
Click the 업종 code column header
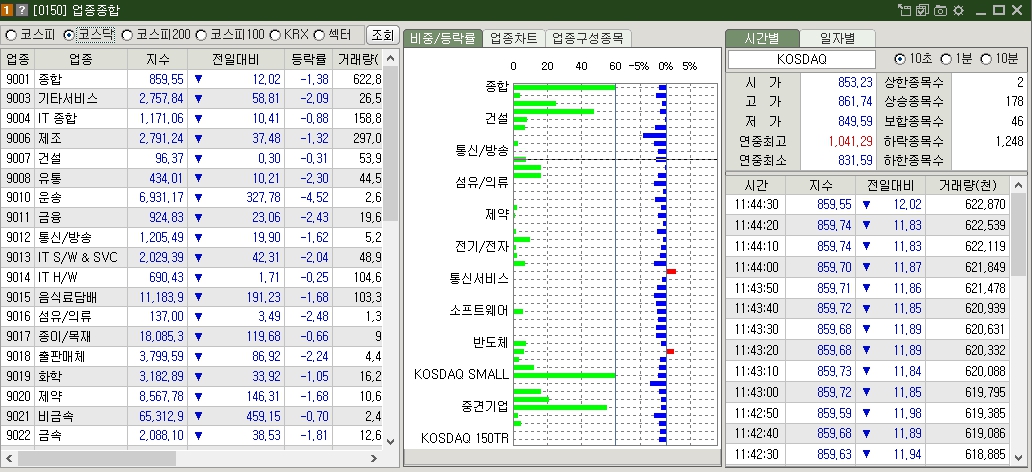18,59
